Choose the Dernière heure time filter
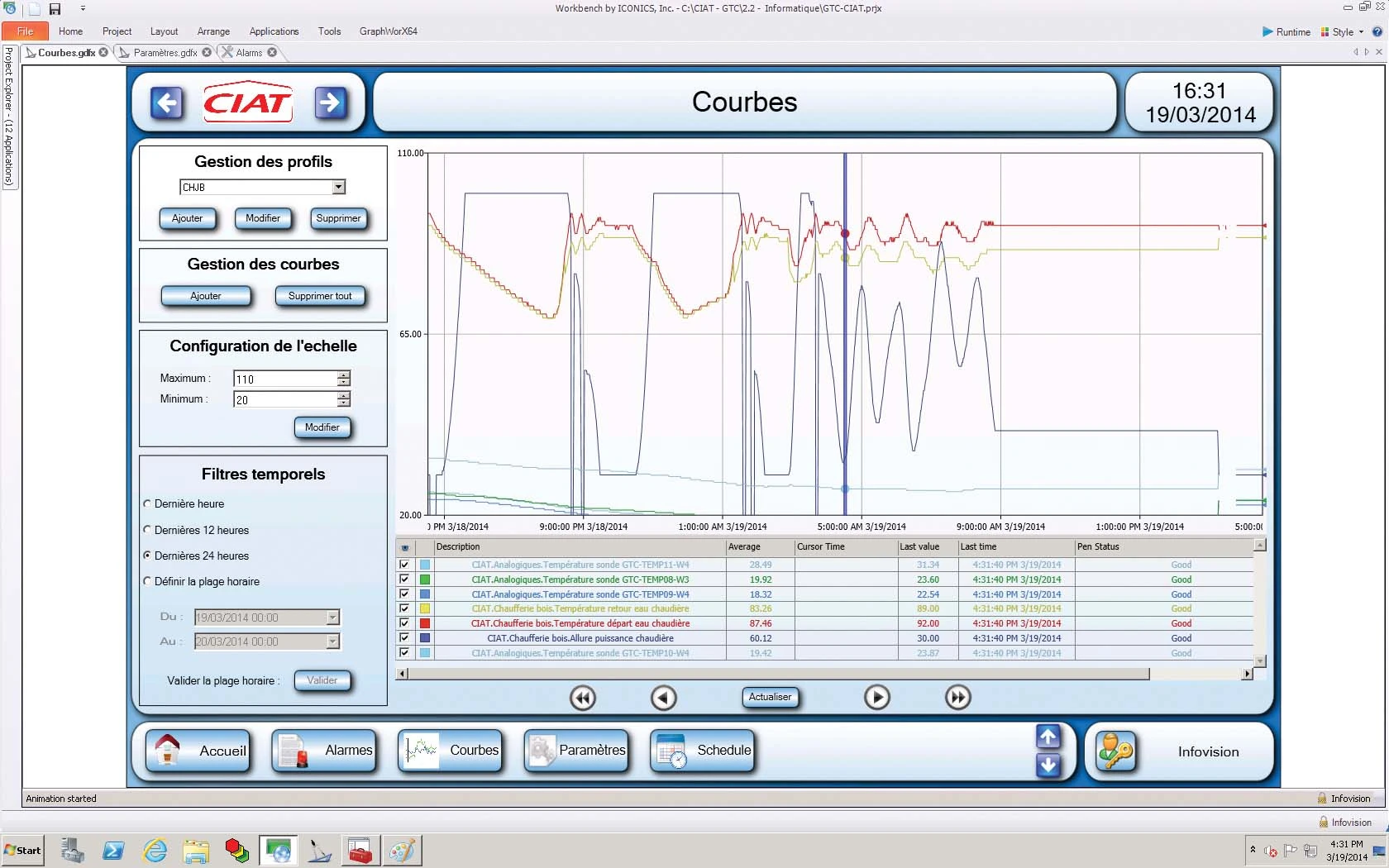Image resolution: width=1389 pixels, height=868 pixels. pyautogui.click(x=146, y=503)
